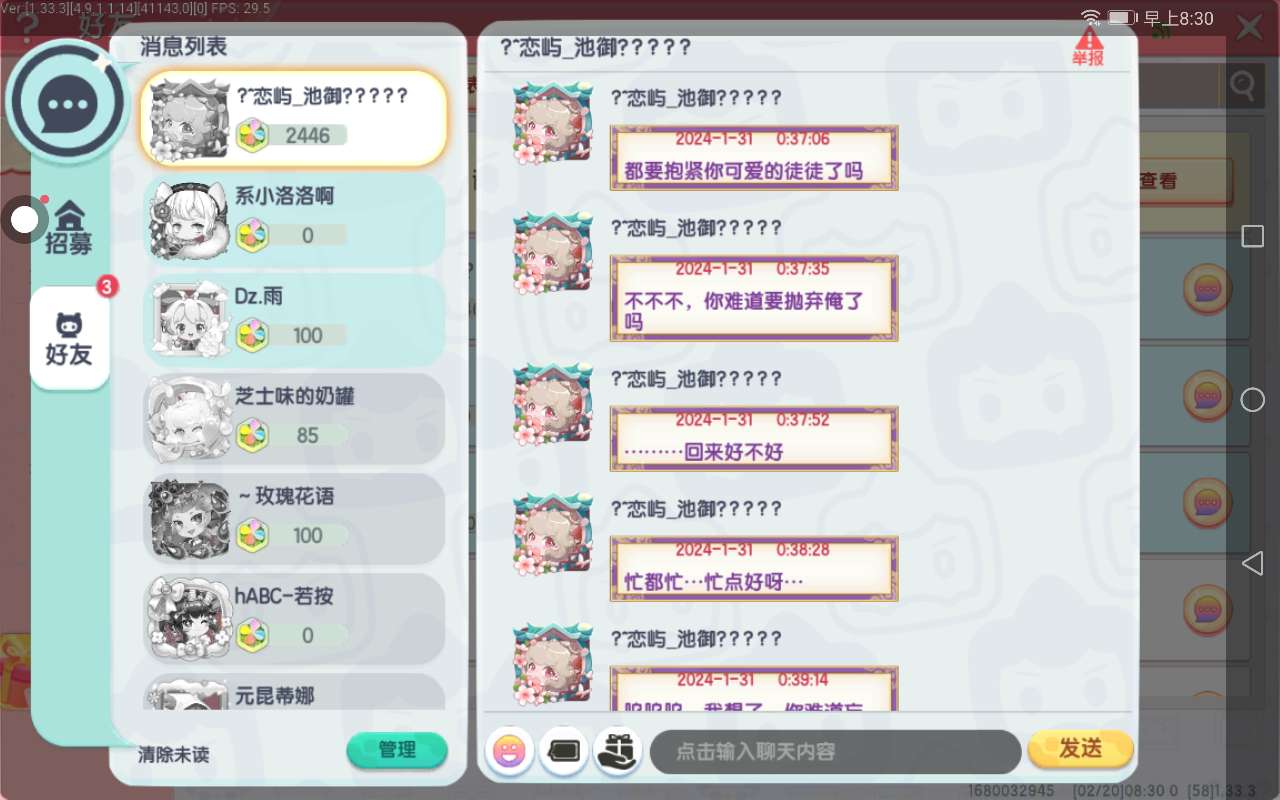Tap the Android recent apps square
Viewport: 1280px width, 800px height.
click(x=1252, y=236)
